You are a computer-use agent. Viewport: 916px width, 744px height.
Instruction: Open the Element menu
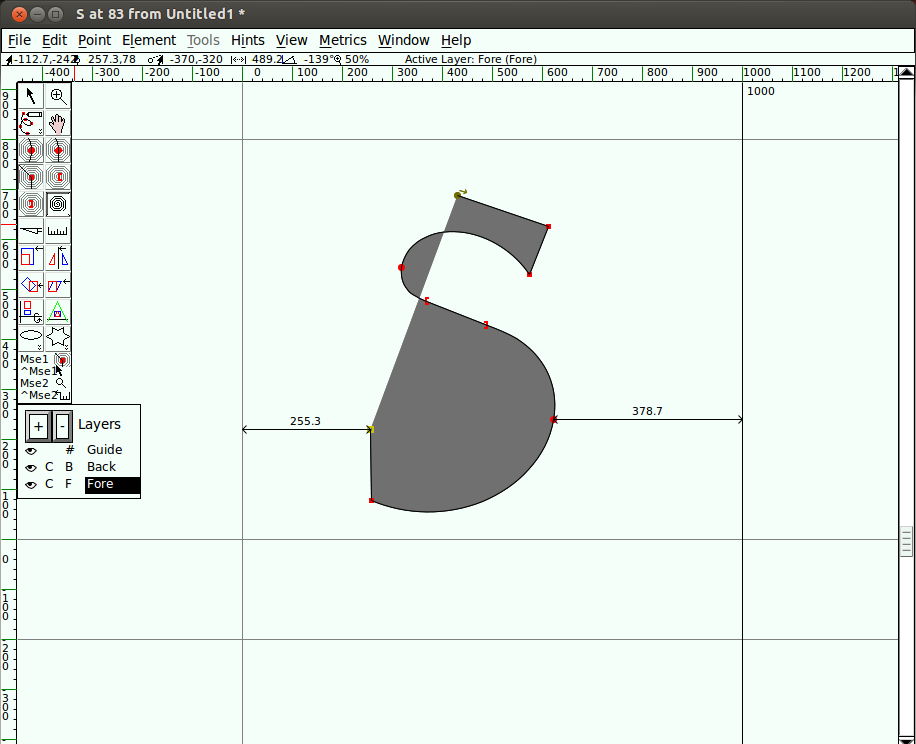[x=149, y=40]
